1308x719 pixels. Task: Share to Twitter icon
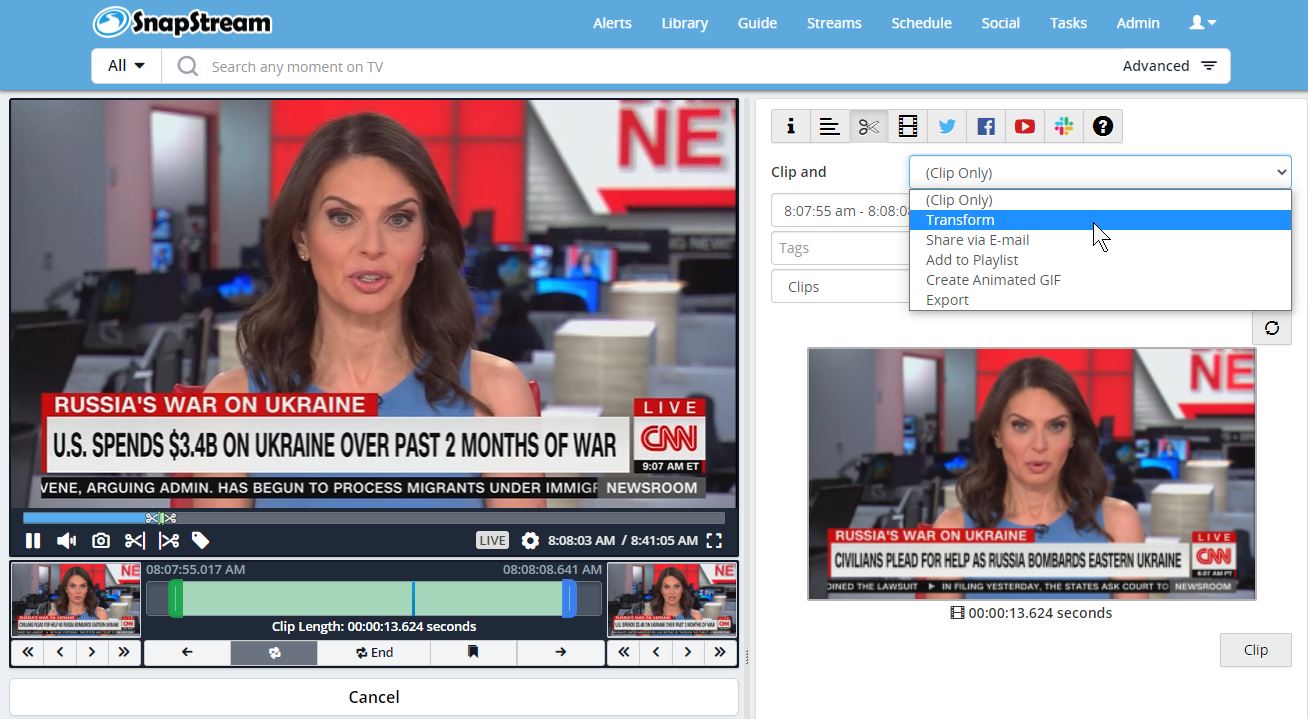tap(946, 126)
